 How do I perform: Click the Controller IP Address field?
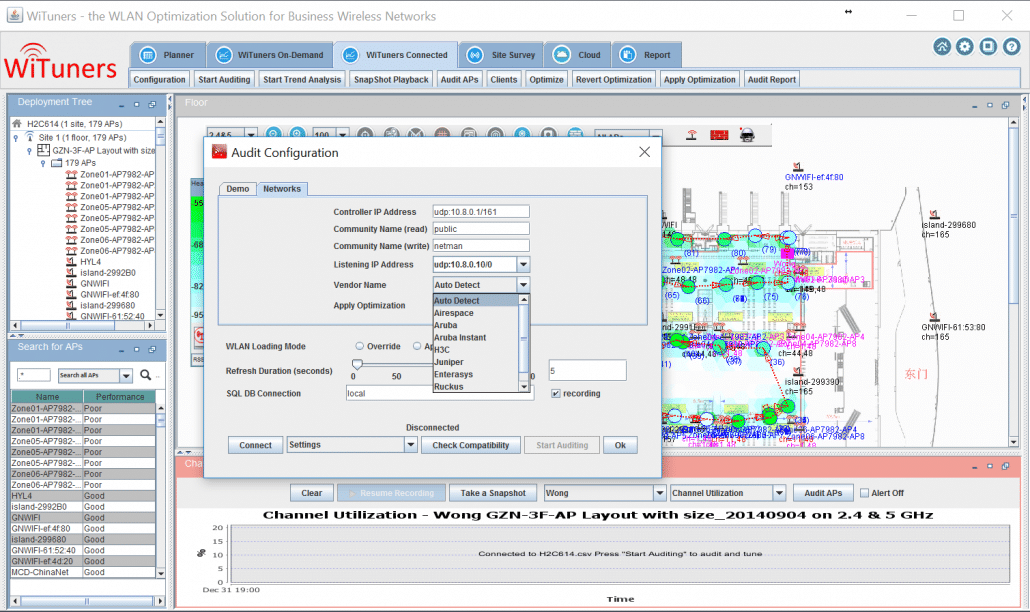[x=481, y=211]
